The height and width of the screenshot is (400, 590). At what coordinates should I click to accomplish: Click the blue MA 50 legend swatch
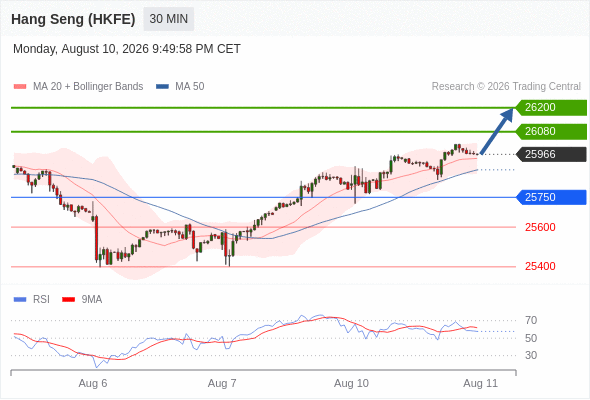point(162,87)
